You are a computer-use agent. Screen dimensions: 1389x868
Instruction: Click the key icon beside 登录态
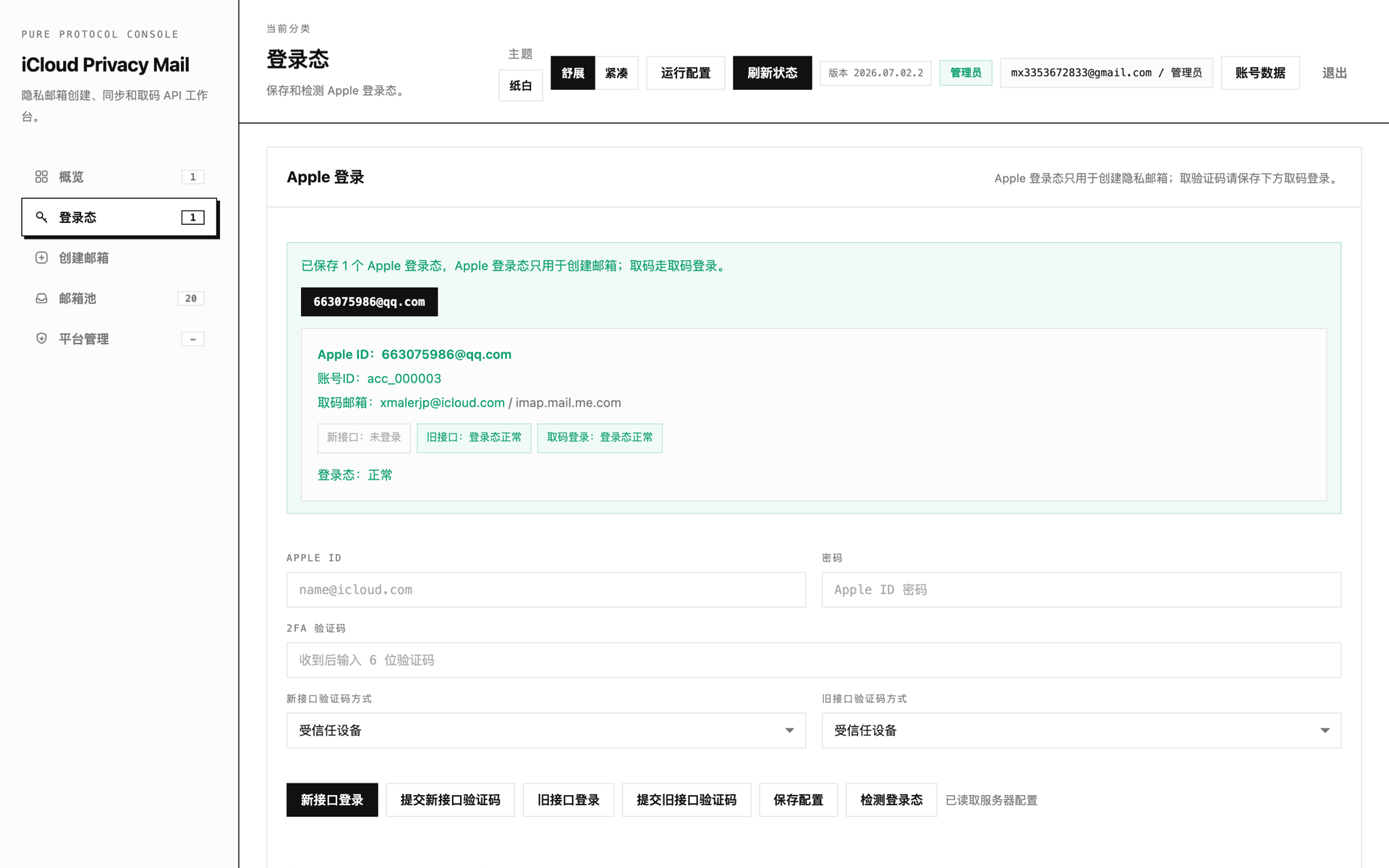point(41,217)
